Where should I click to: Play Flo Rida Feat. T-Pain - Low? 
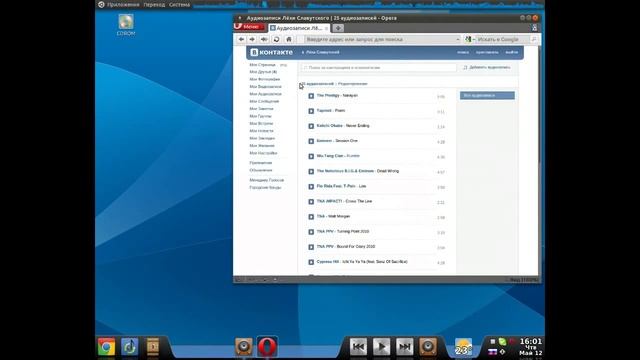(311, 187)
